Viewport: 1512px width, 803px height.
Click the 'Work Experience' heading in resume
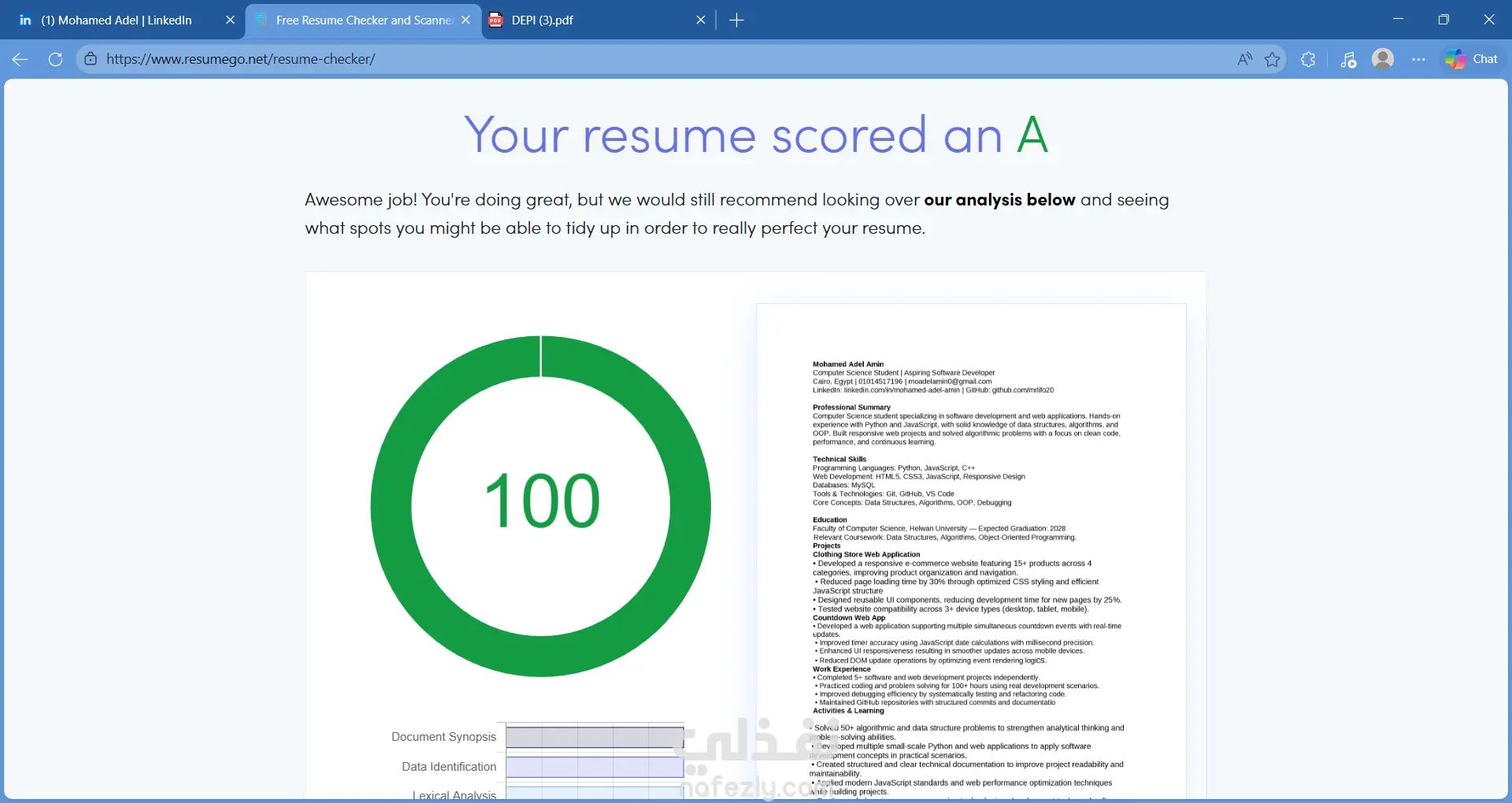coord(842,669)
